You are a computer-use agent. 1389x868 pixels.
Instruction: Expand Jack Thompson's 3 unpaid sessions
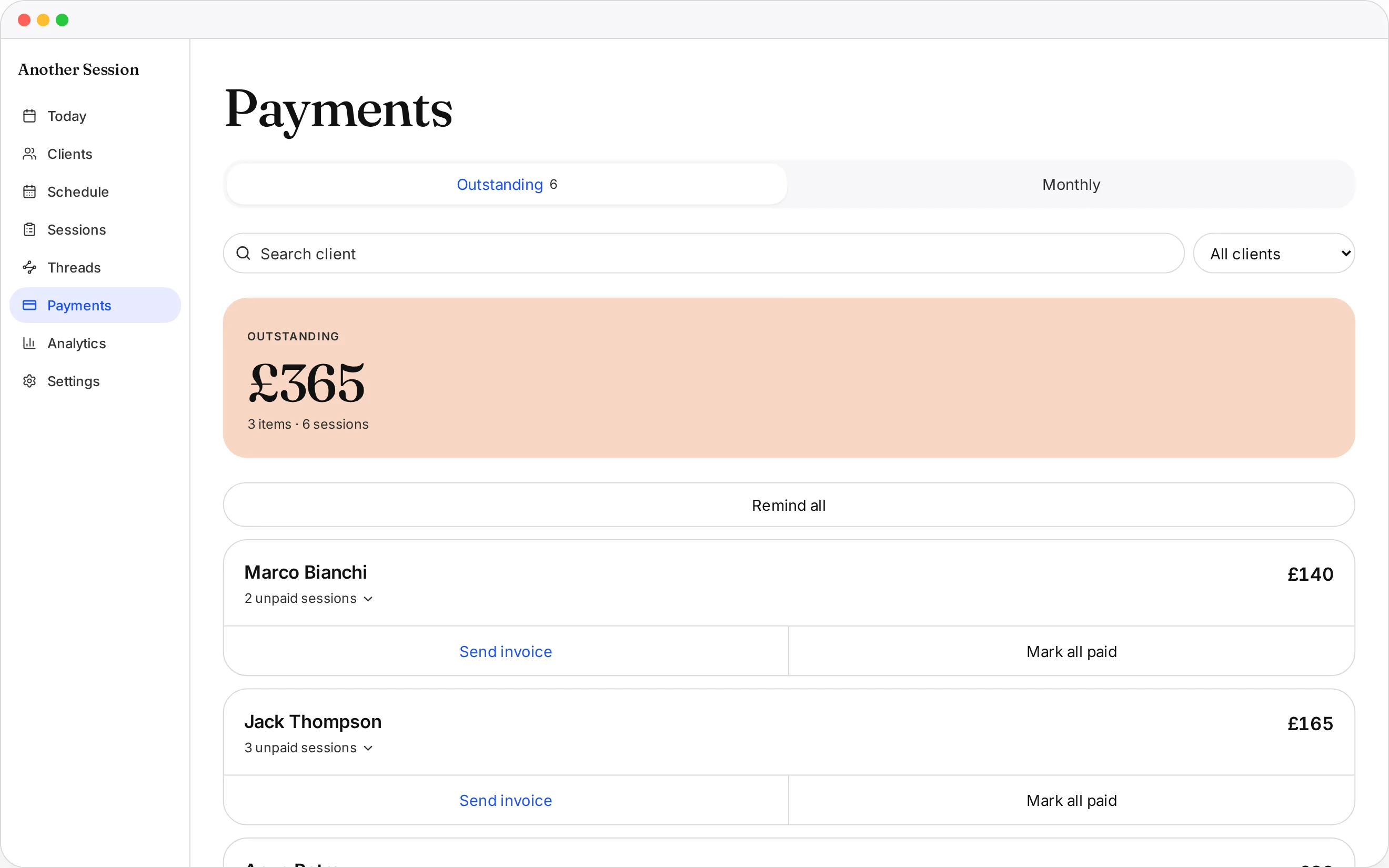coord(309,748)
